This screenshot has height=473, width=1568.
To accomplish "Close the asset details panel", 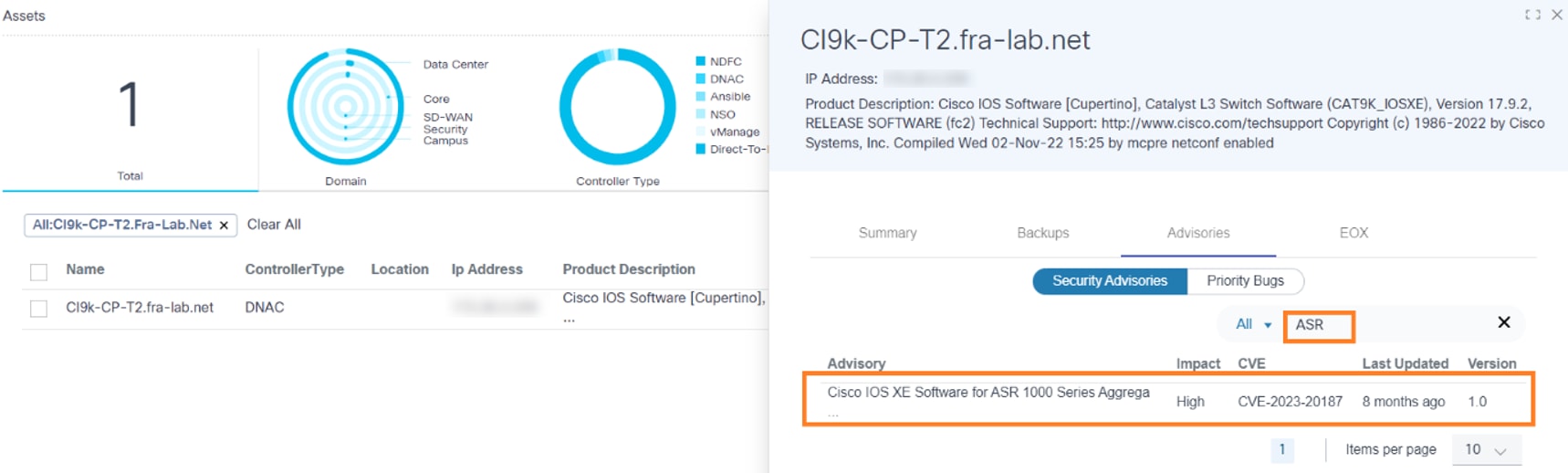I will coord(1557,15).
